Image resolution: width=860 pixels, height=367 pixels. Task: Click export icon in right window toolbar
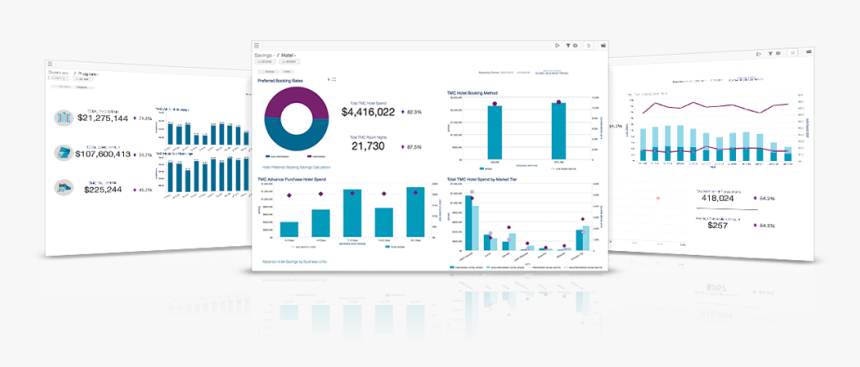tap(759, 54)
